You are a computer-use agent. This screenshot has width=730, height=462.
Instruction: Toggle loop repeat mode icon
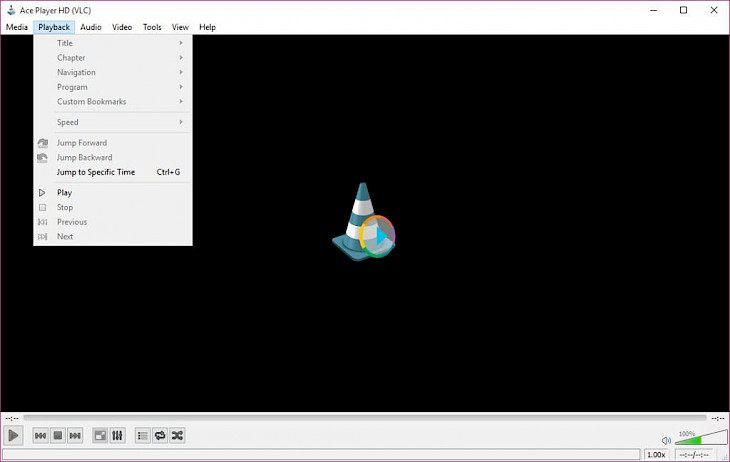tap(160, 435)
